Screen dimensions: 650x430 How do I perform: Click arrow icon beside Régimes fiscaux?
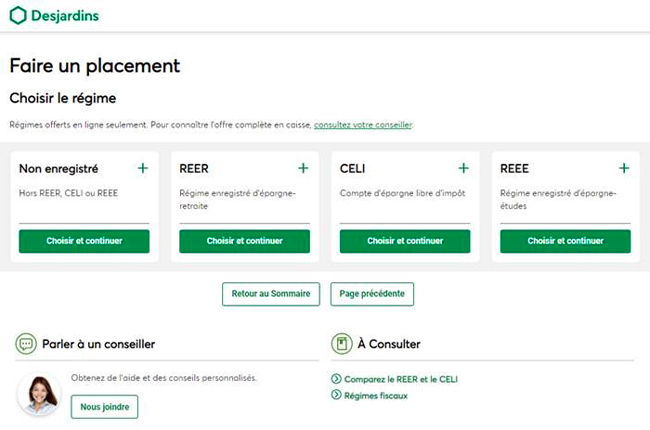point(335,396)
